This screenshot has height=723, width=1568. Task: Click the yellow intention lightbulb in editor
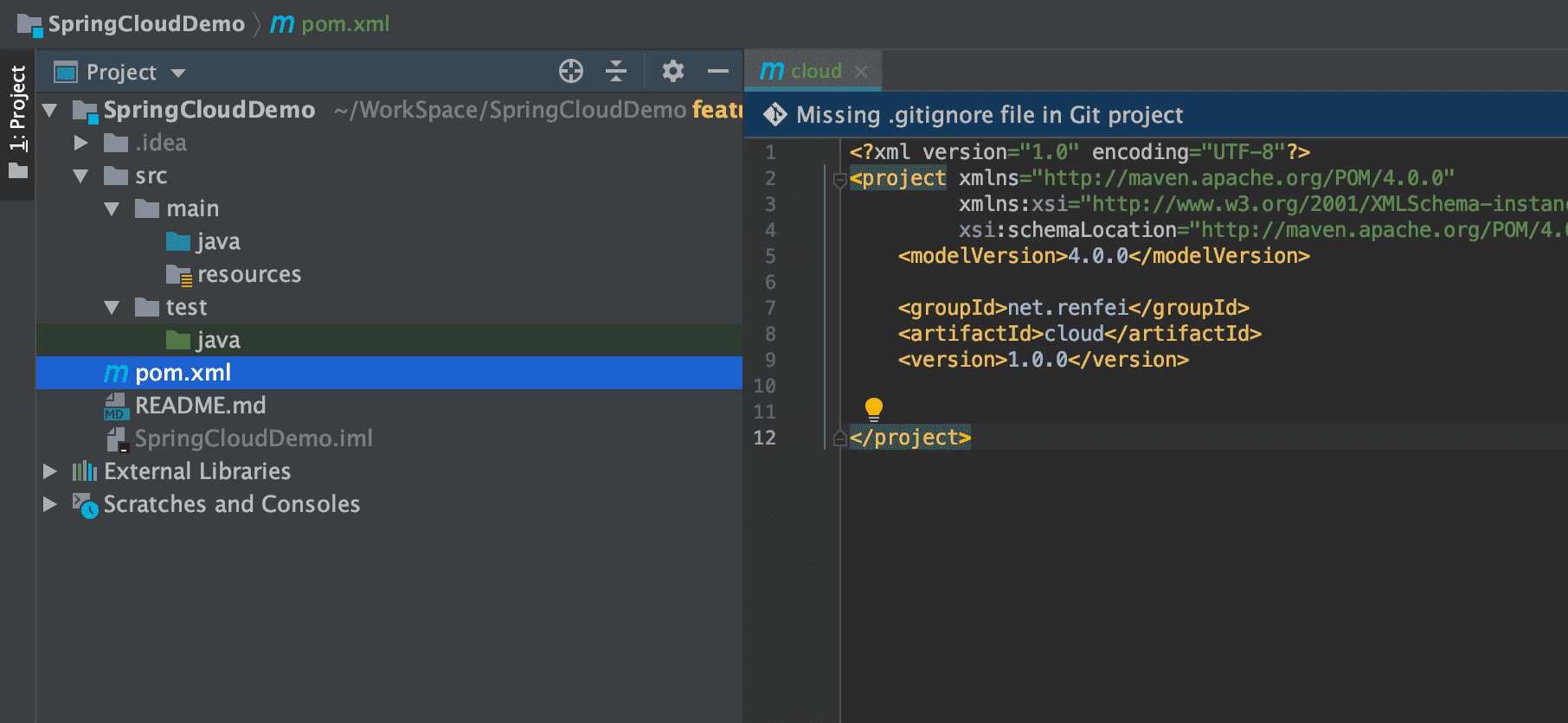coord(874,408)
